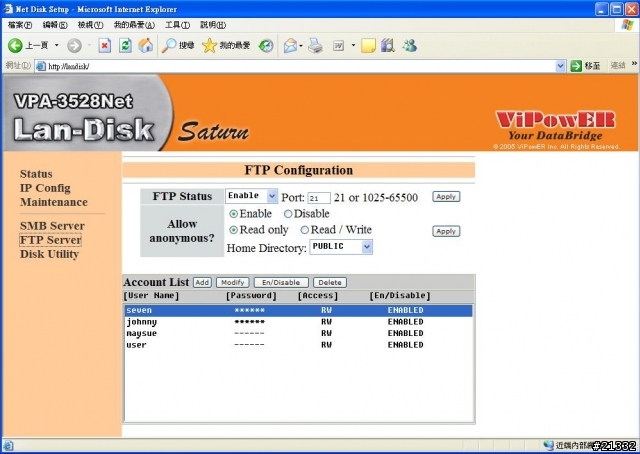Click the status bar page icon
Image resolution: width=640 pixels, height=454 pixels.
(8, 446)
